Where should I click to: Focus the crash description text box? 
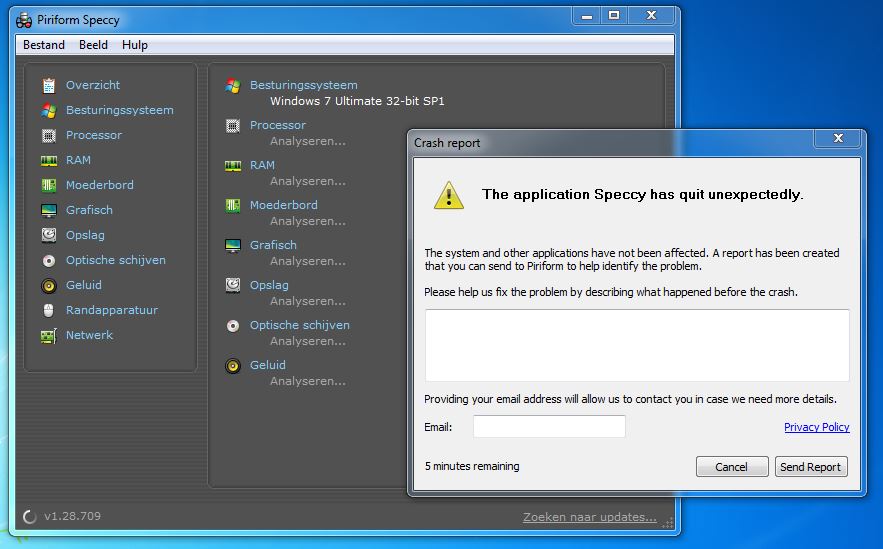(x=637, y=345)
